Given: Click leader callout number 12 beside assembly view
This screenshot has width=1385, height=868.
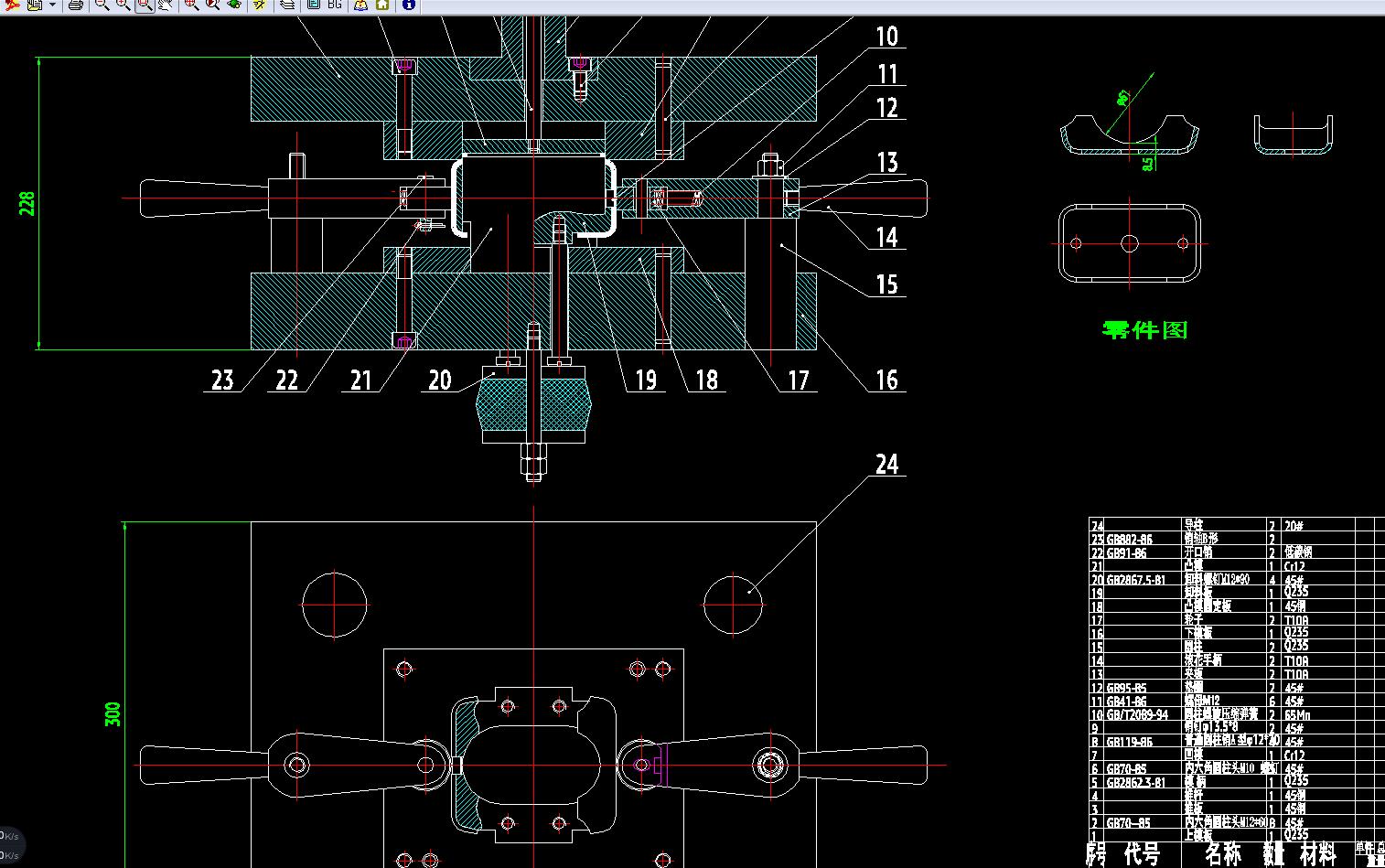Looking at the screenshot, I should click(887, 108).
